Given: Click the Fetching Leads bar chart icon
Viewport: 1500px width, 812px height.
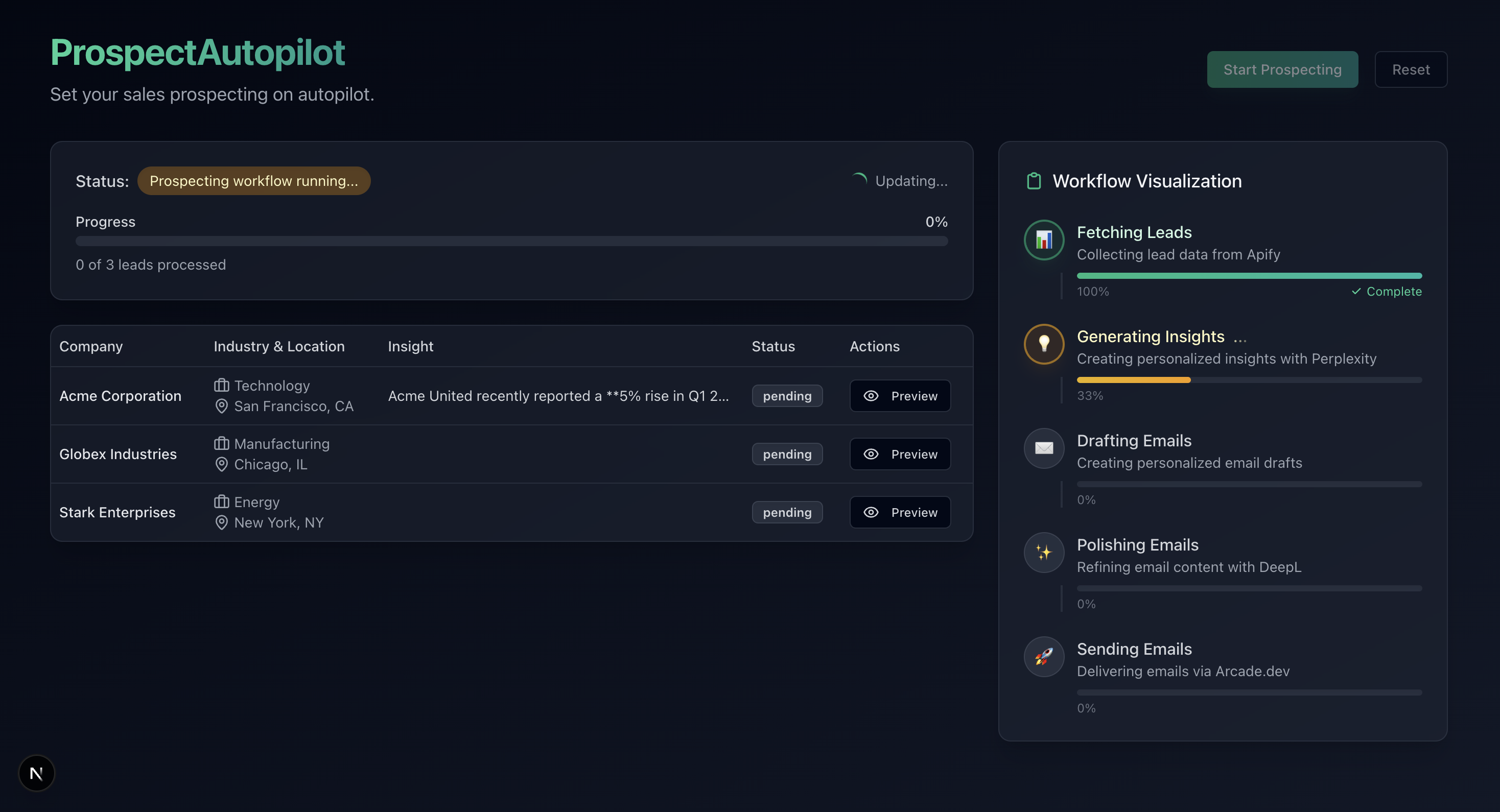Looking at the screenshot, I should pos(1043,240).
